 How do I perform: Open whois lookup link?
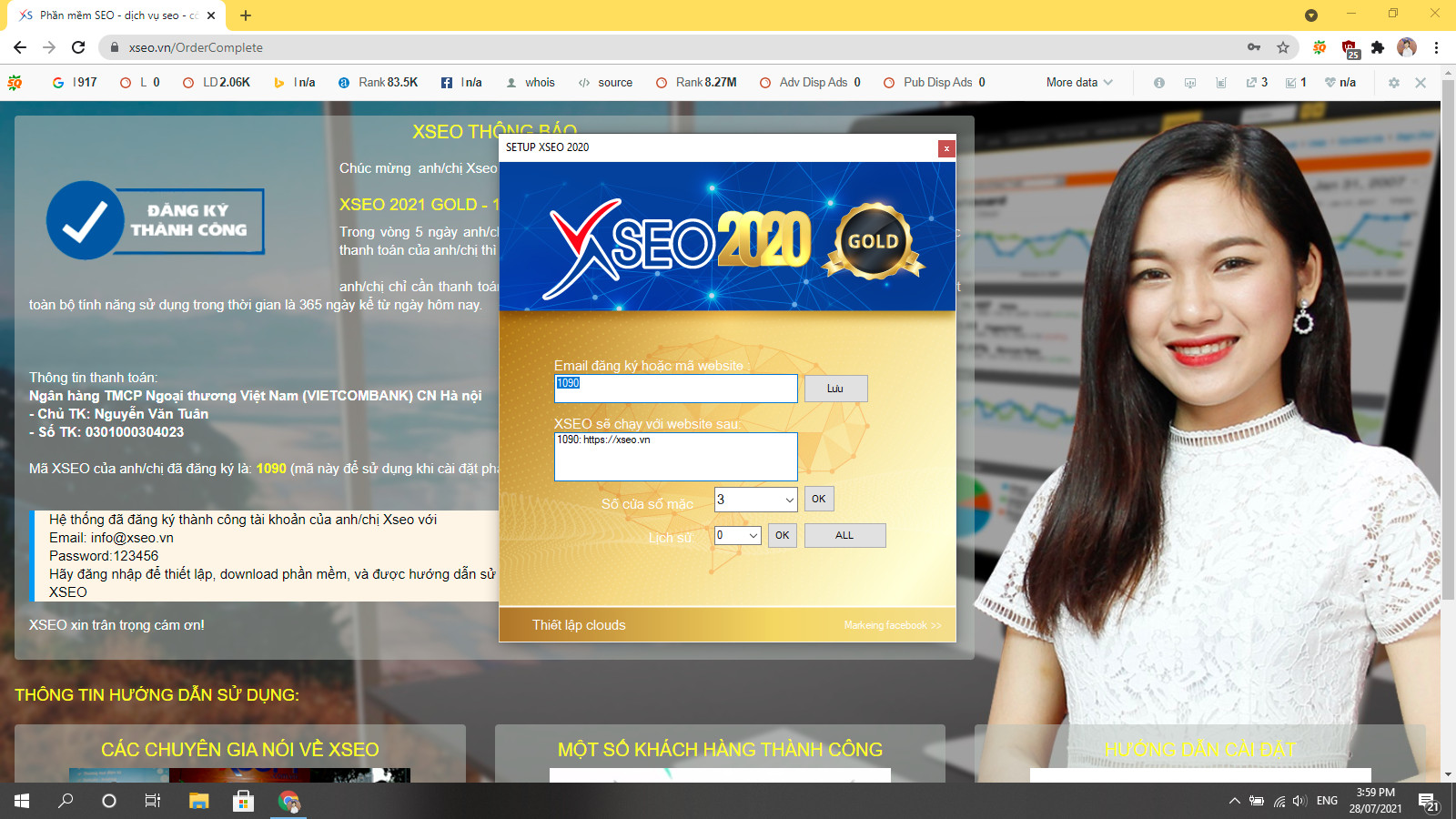click(x=531, y=83)
